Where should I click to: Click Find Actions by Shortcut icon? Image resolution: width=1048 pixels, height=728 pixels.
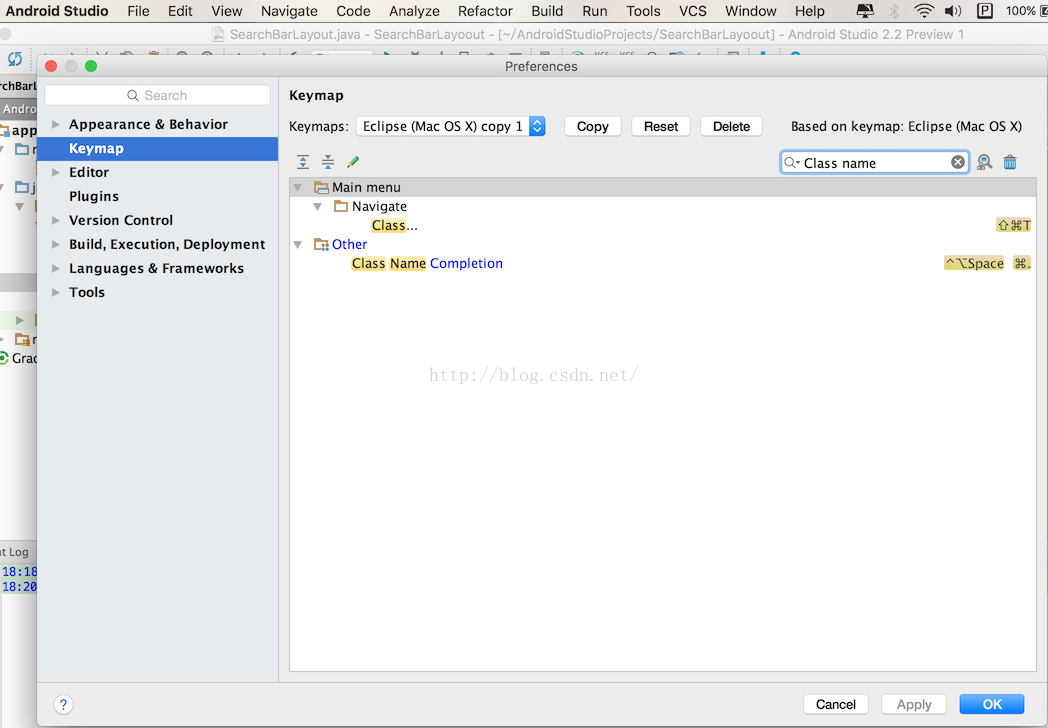984,162
